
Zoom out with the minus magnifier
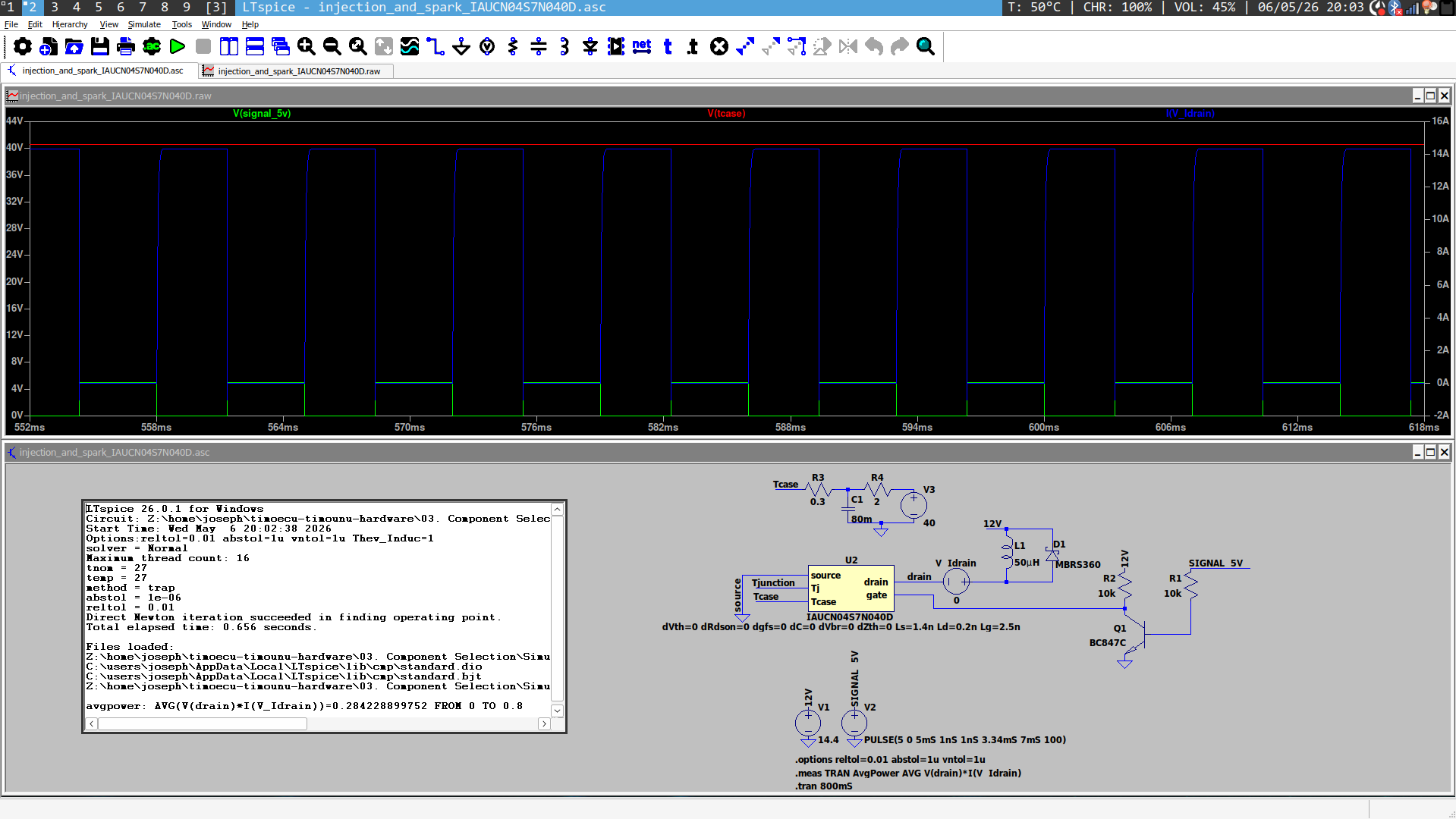[x=332, y=47]
